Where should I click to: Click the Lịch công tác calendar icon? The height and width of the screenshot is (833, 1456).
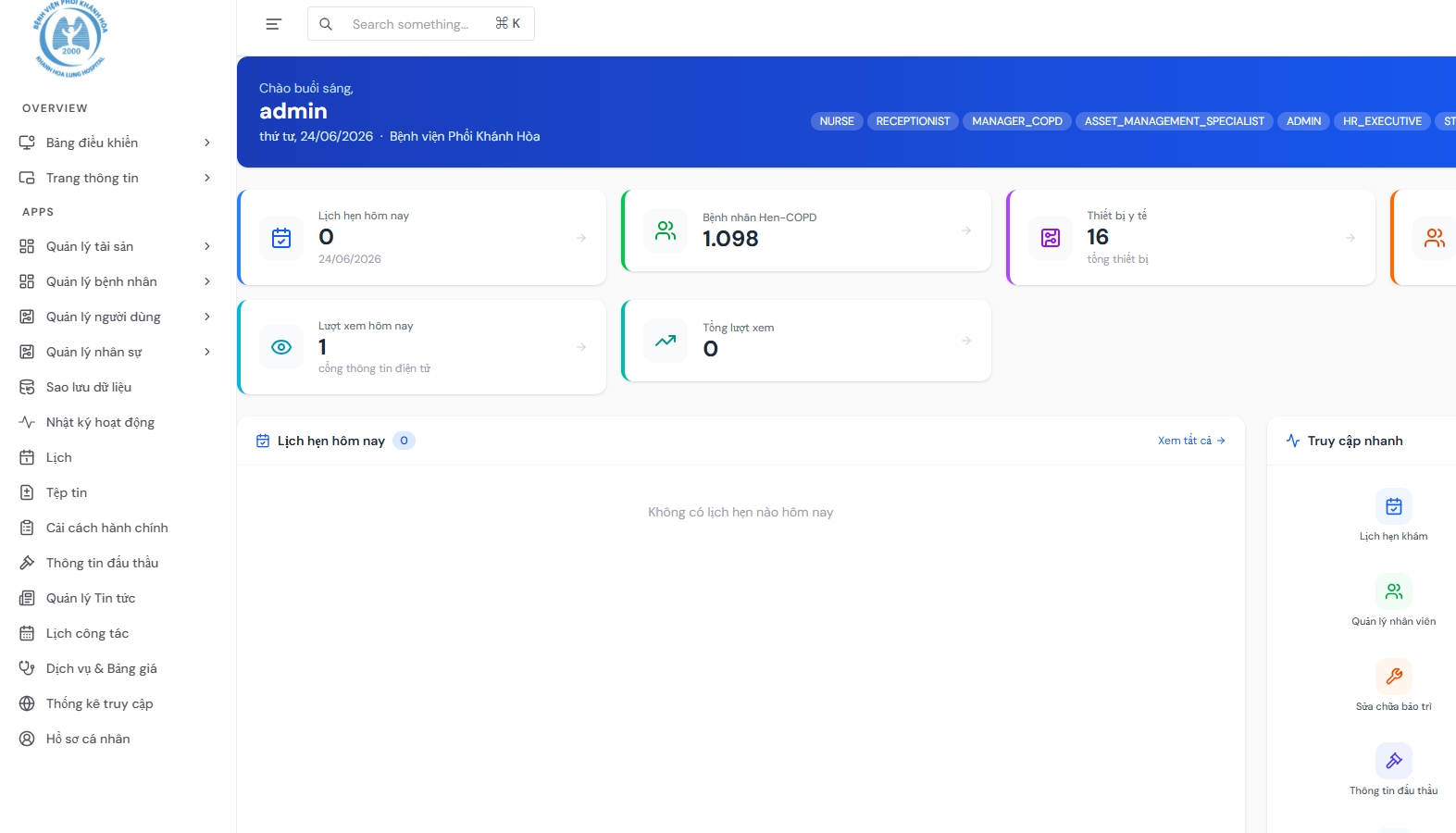tap(27, 633)
